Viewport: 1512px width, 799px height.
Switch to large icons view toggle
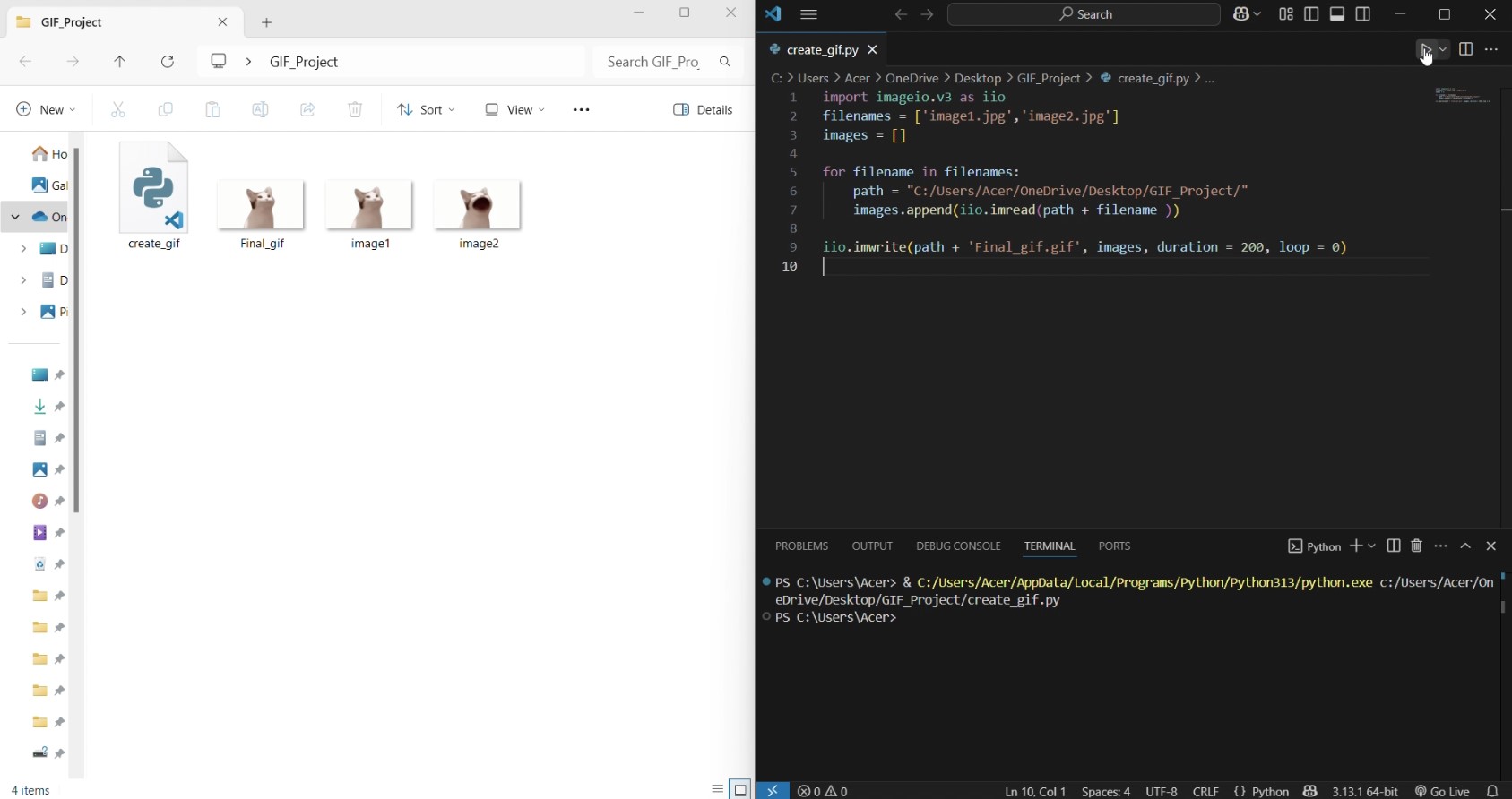tap(740, 790)
